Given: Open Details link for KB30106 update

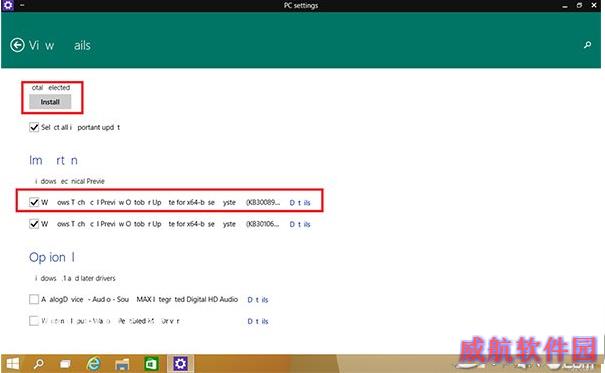Looking at the screenshot, I should [x=300, y=224].
